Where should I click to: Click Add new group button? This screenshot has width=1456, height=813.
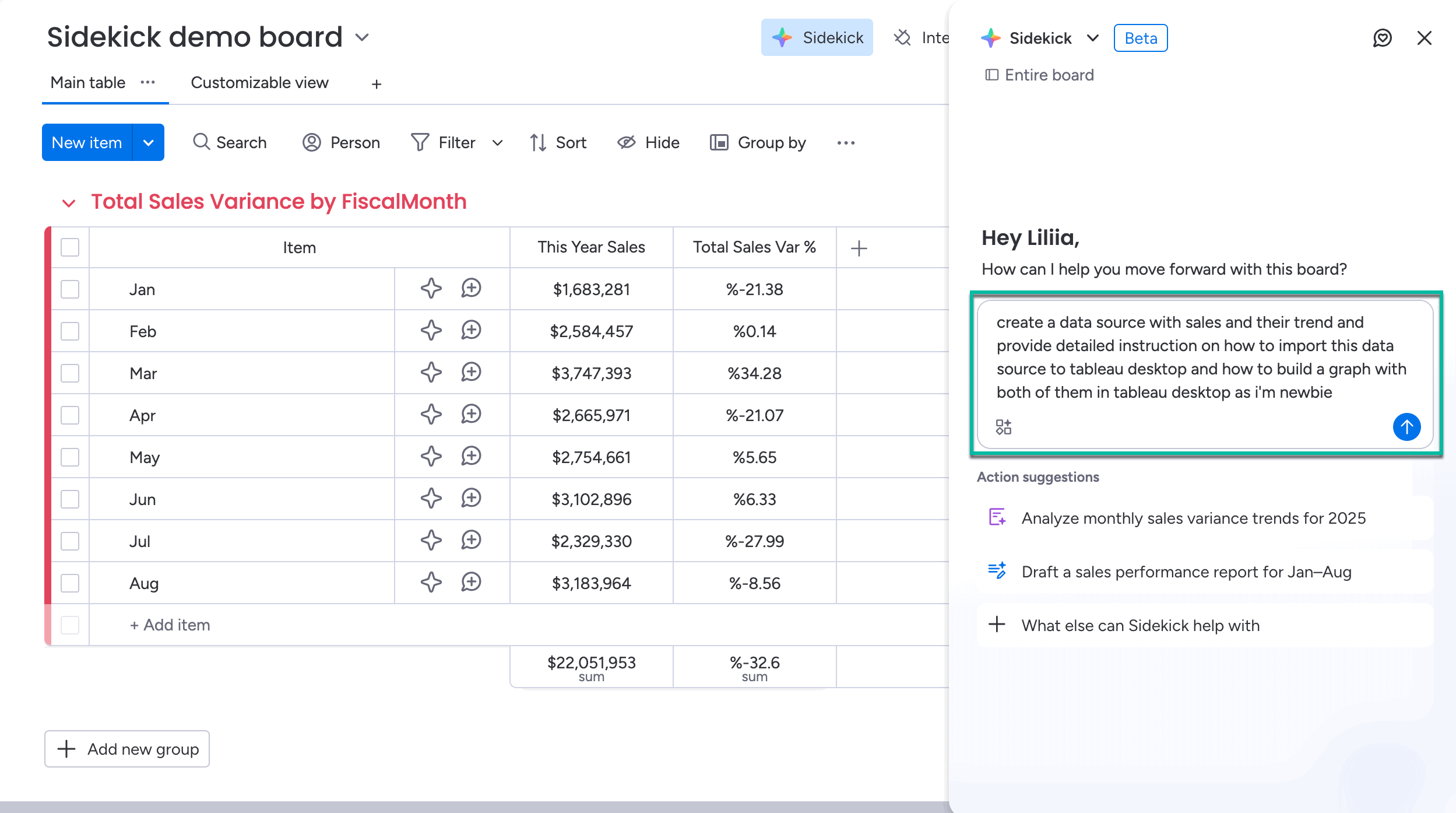pyautogui.click(x=127, y=749)
